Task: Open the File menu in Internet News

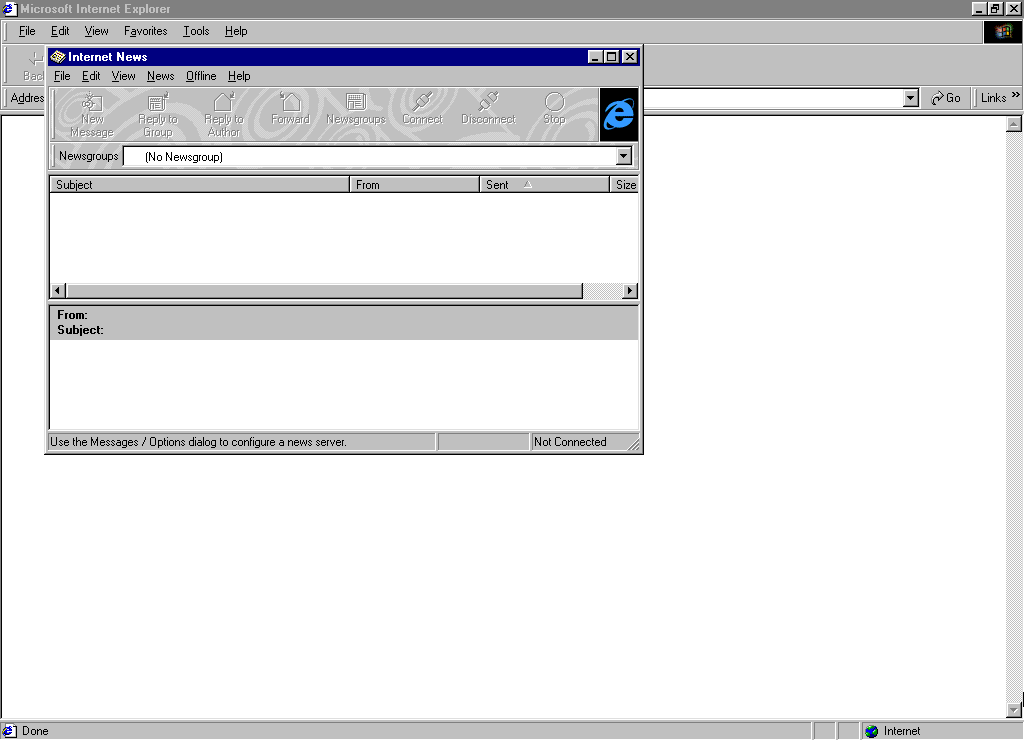Action: coord(62,76)
